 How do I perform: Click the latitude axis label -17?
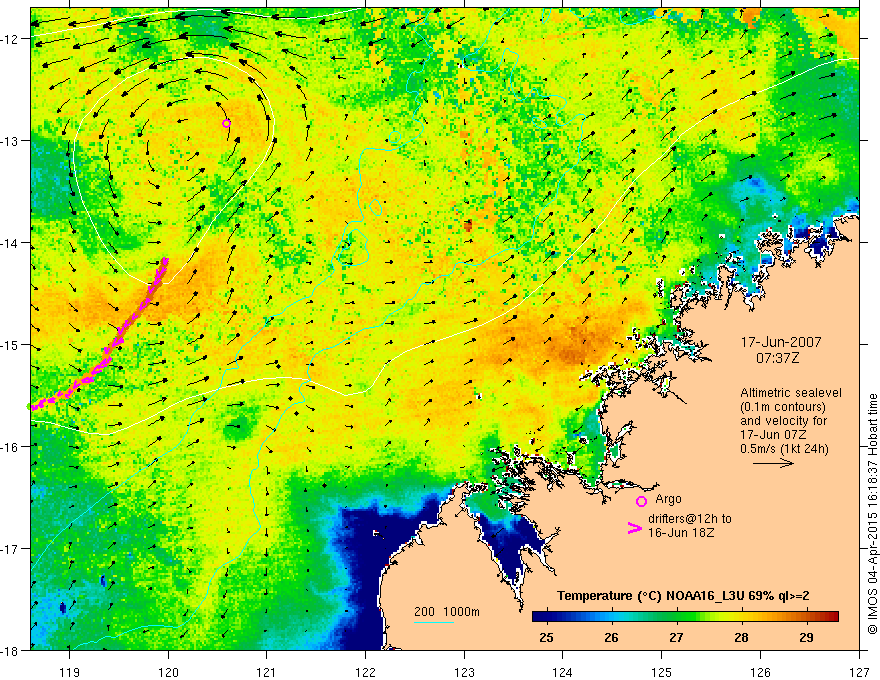11,549
